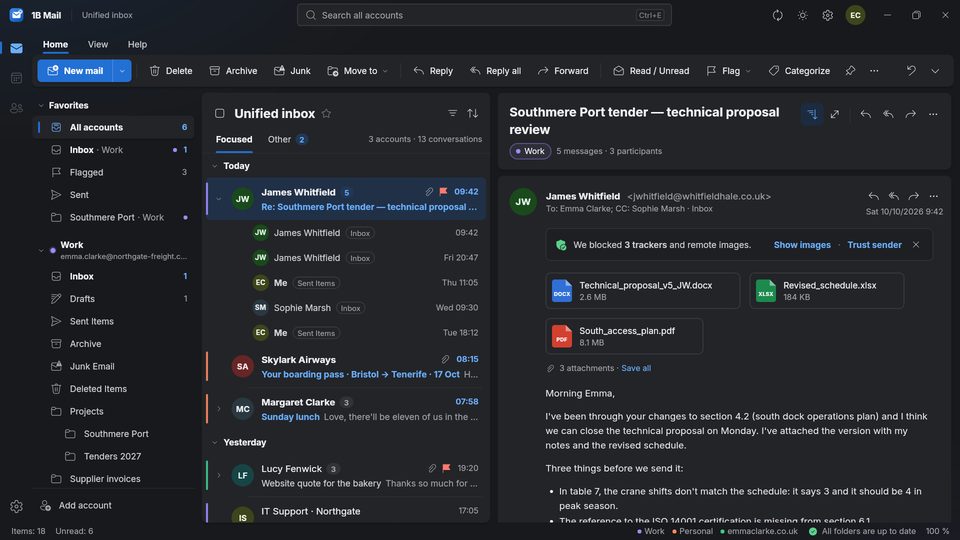Open the View ribbon tab
This screenshot has height=540, width=960.
click(98, 45)
